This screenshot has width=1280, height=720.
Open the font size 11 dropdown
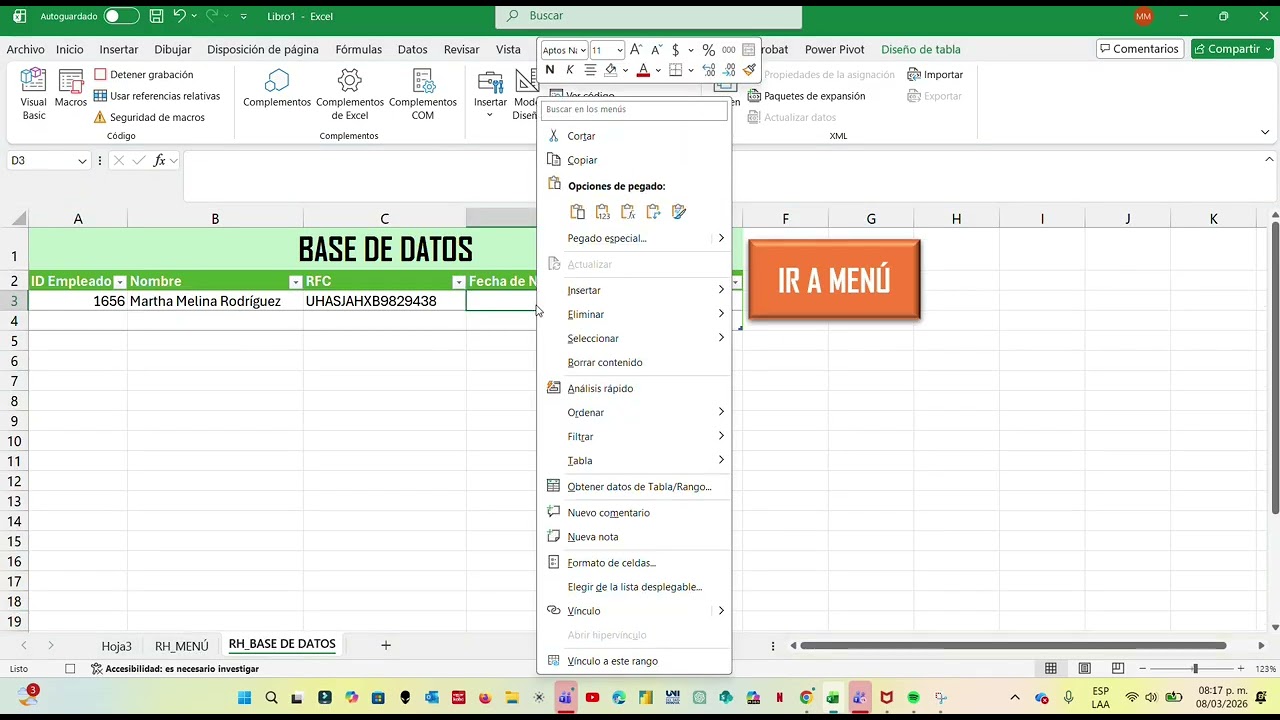[620, 50]
